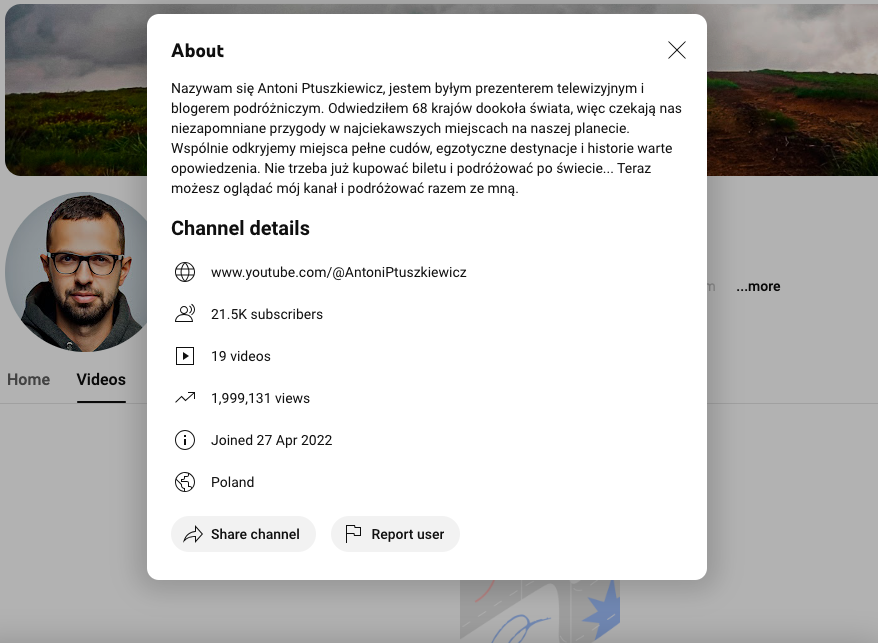Click the '21.5K subscribers' text

267,314
